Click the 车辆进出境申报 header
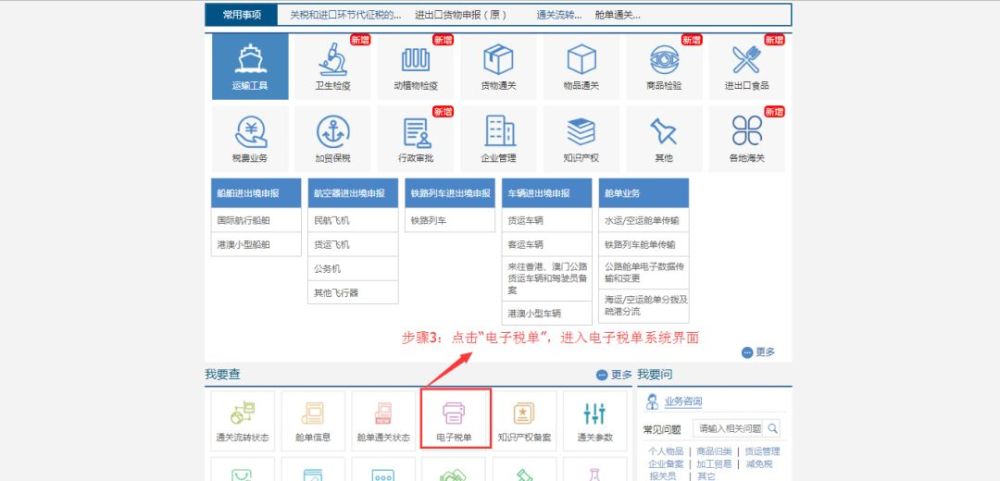The image size is (1000, 481). tap(547, 193)
